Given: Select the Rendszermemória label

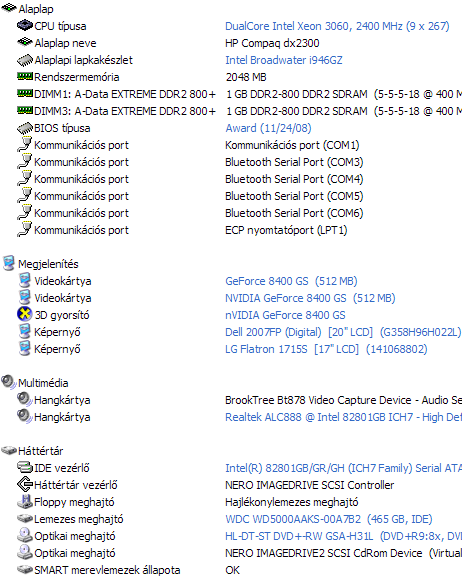Looking at the screenshot, I should (77, 77).
